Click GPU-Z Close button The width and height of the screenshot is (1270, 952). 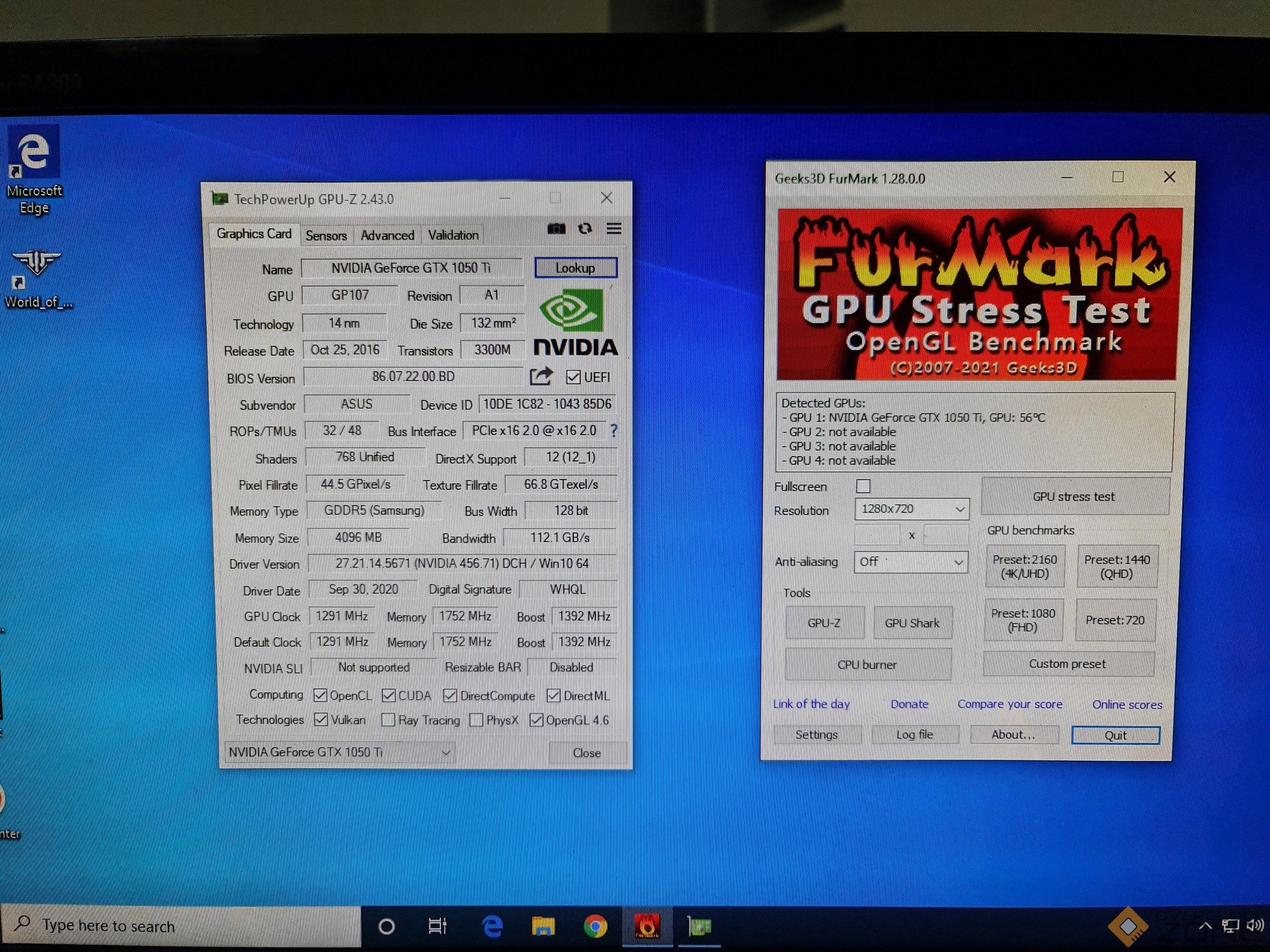(587, 753)
